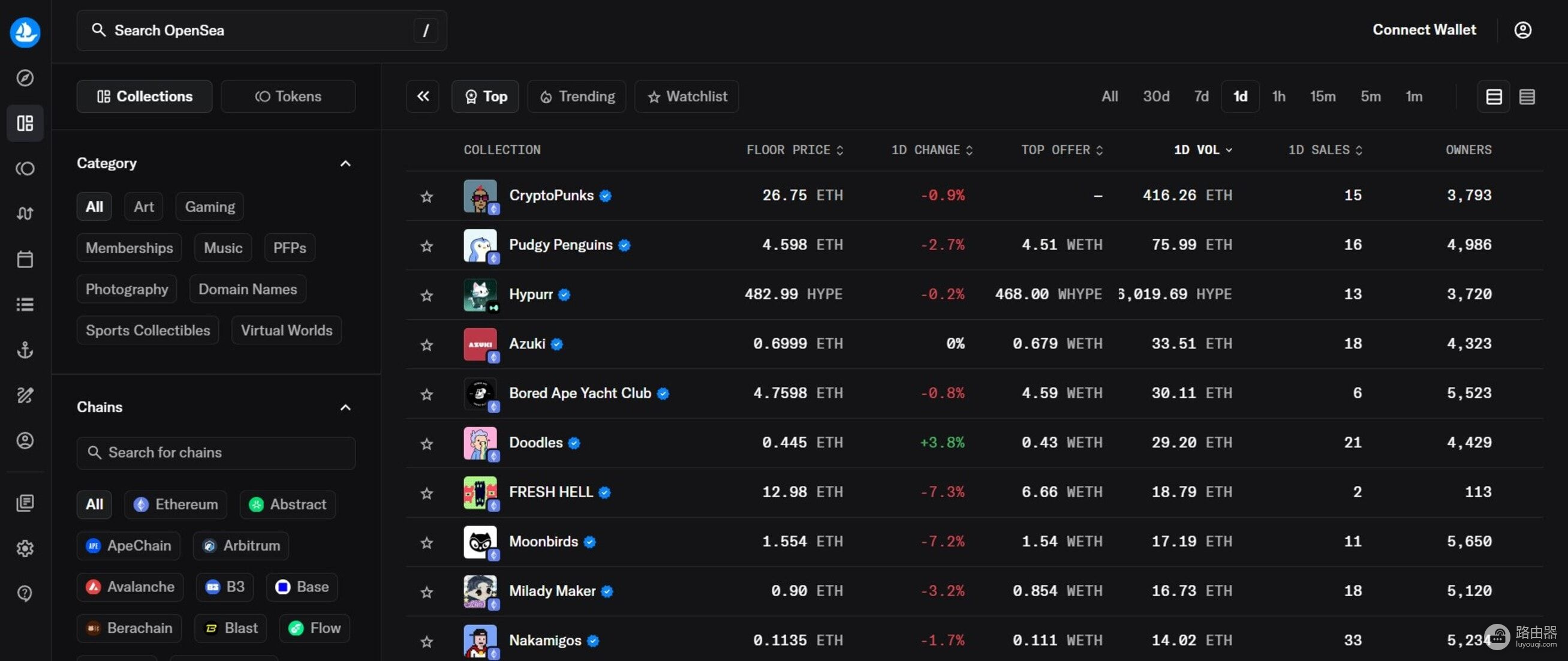
Task: Star the Nakamigos collection row
Action: (427, 641)
